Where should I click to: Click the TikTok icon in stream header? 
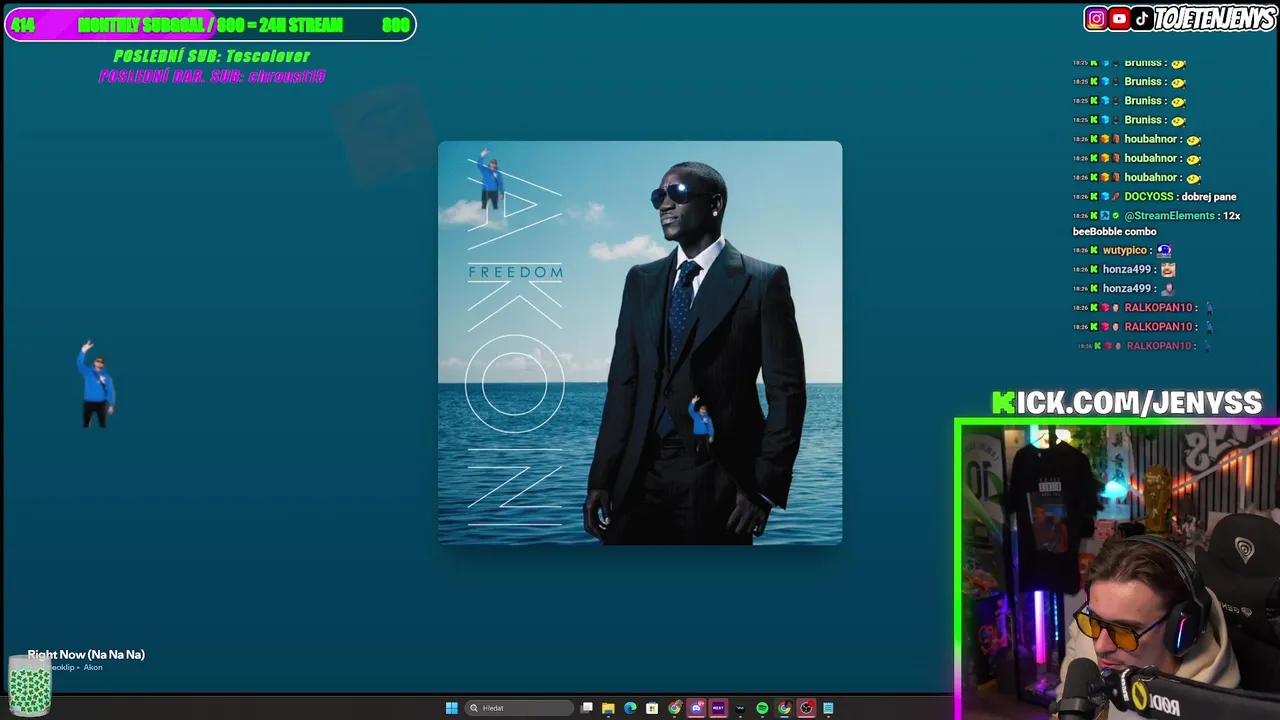click(1142, 18)
